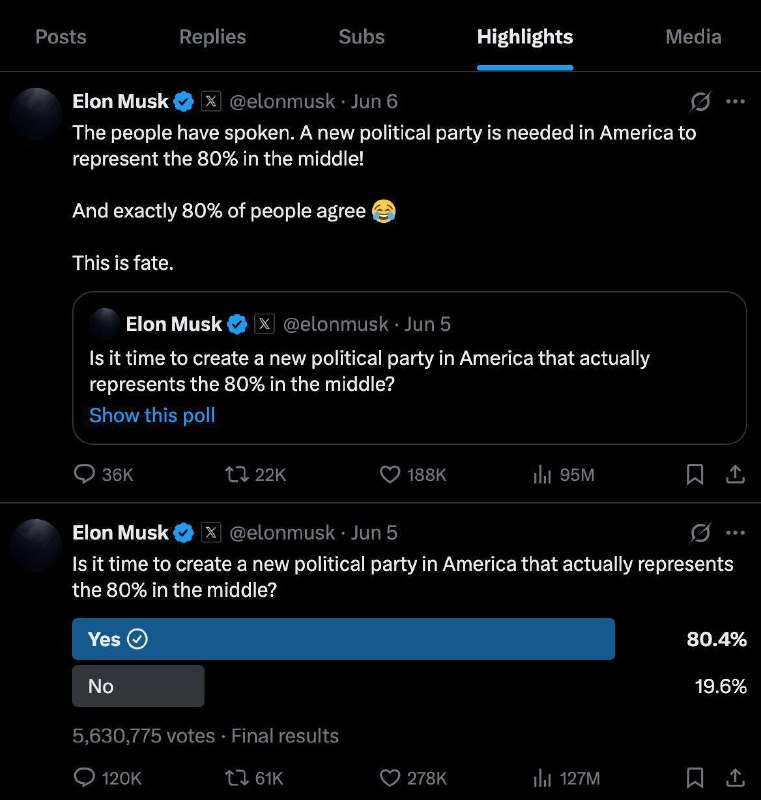
Task: Open more options menu on poll post
Action: [736, 532]
